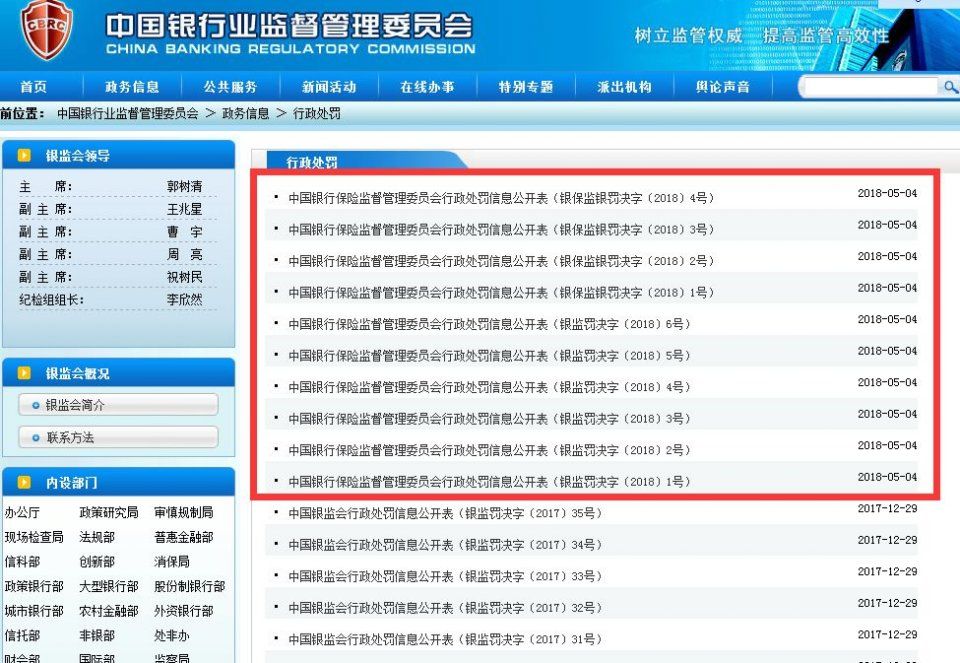Screen dimensions: 960x663
Task: Click the yellow arrow icon on 银监会领导 panel
Action: (24, 156)
